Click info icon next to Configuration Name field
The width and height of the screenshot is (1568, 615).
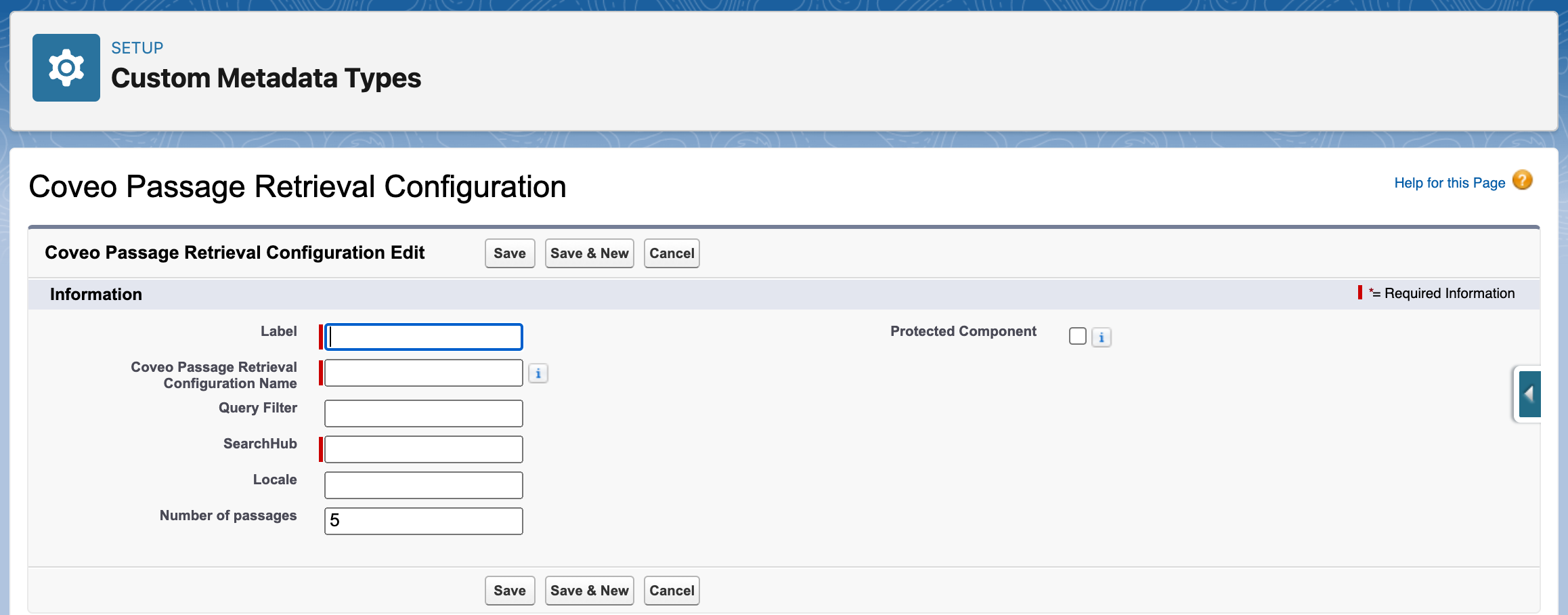(538, 373)
